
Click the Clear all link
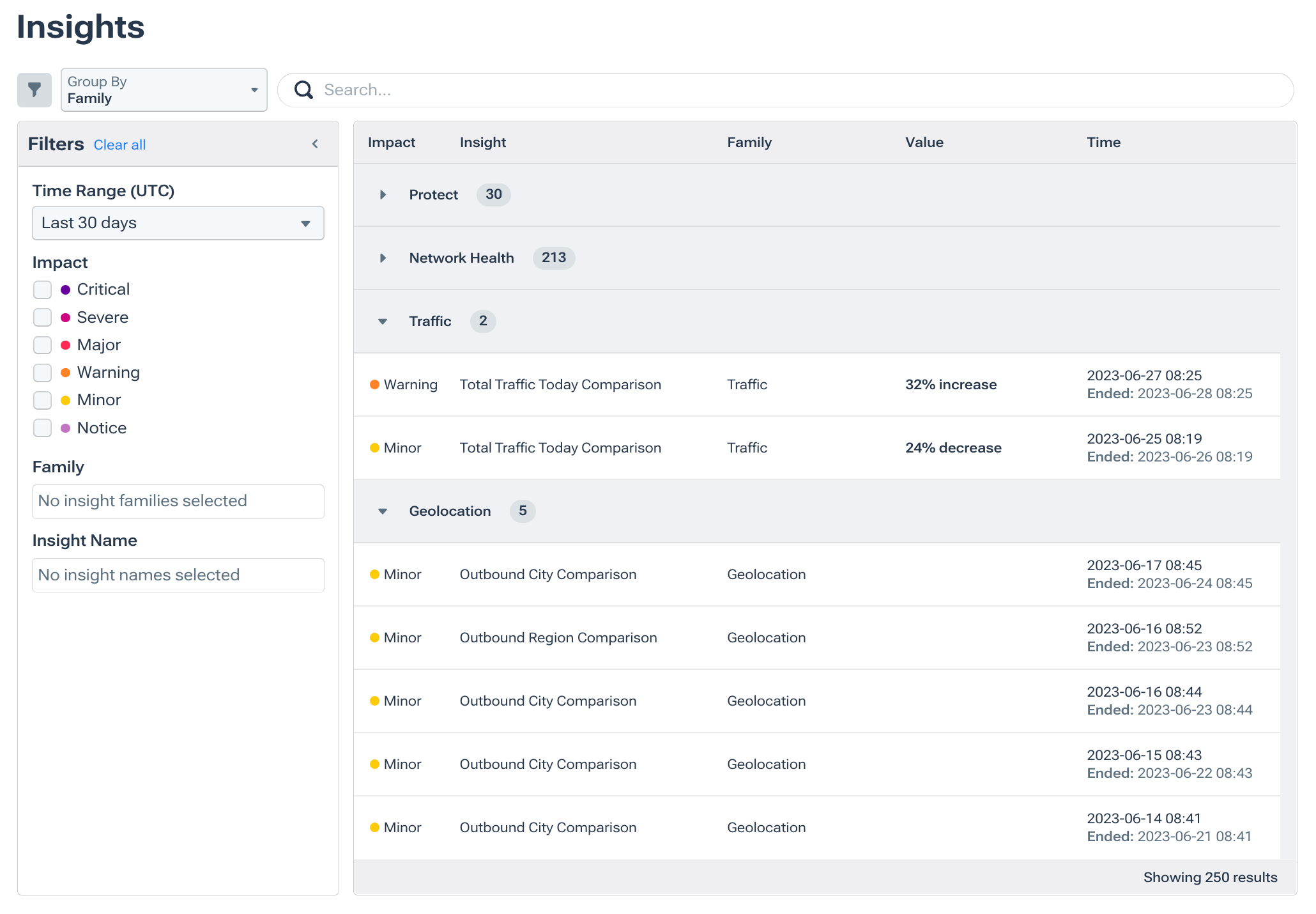tap(119, 144)
